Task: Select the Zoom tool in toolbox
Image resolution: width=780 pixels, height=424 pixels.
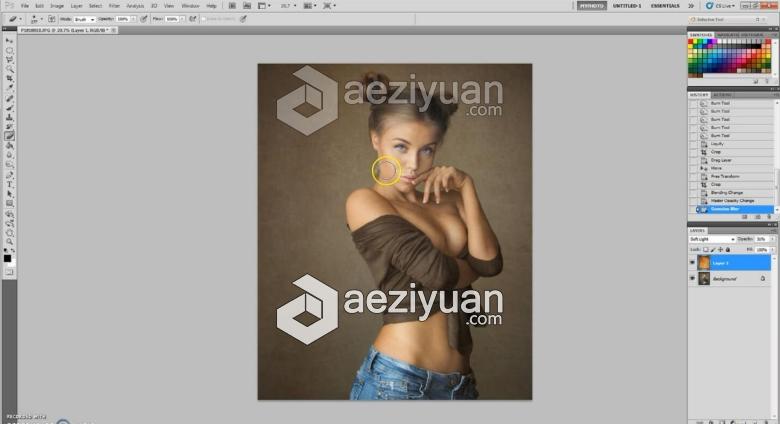Action: click(x=9, y=242)
